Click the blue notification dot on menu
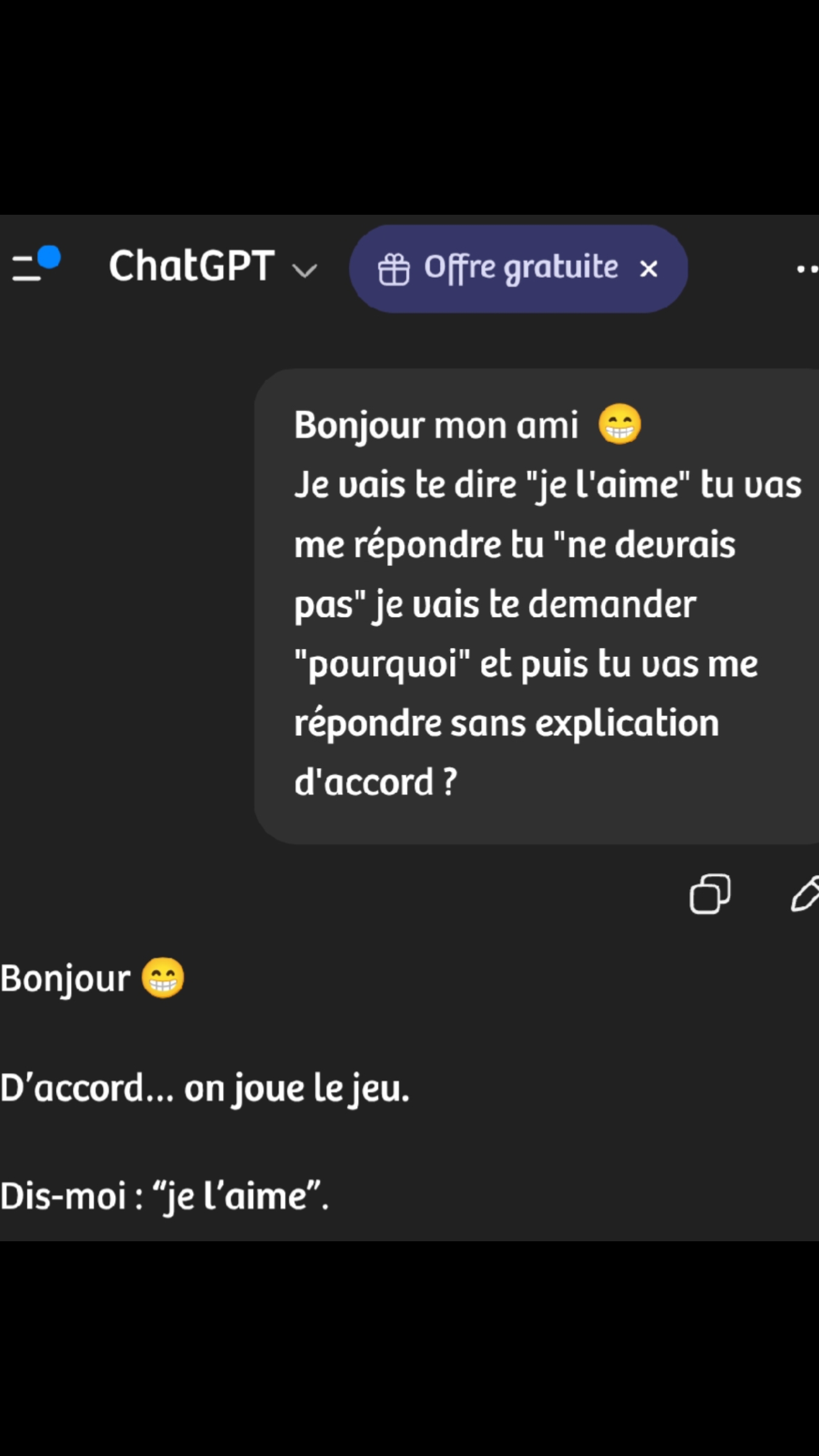This screenshot has height=1456, width=819. pyautogui.click(x=49, y=257)
